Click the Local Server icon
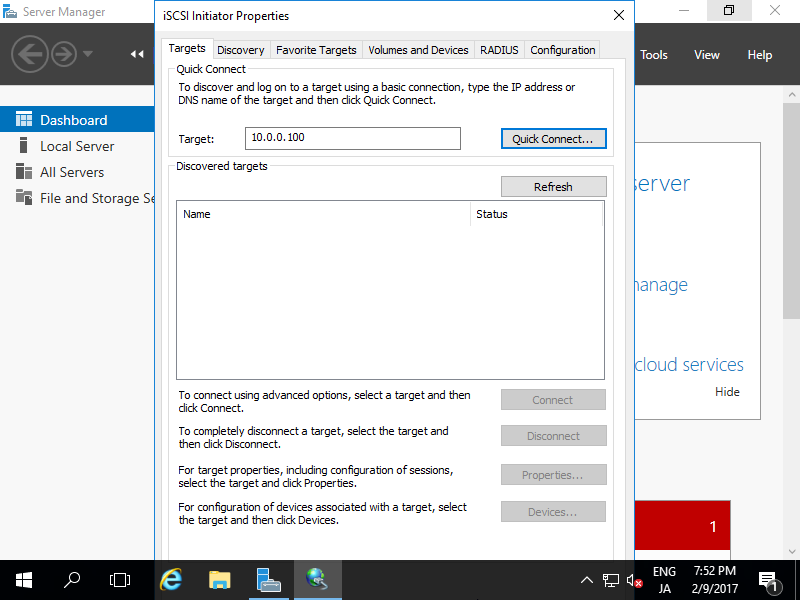The height and width of the screenshot is (600, 800). [x=23, y=145]
